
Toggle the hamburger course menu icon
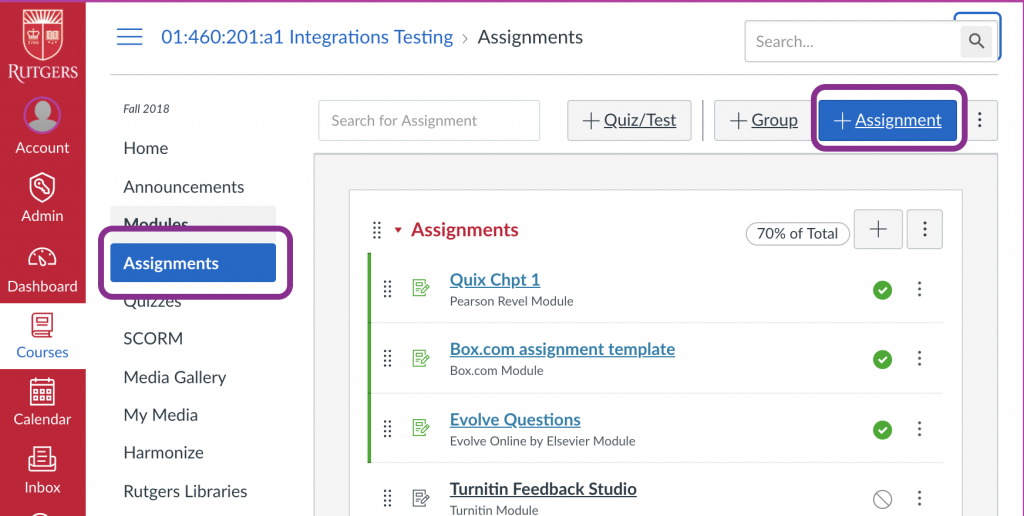129,37
